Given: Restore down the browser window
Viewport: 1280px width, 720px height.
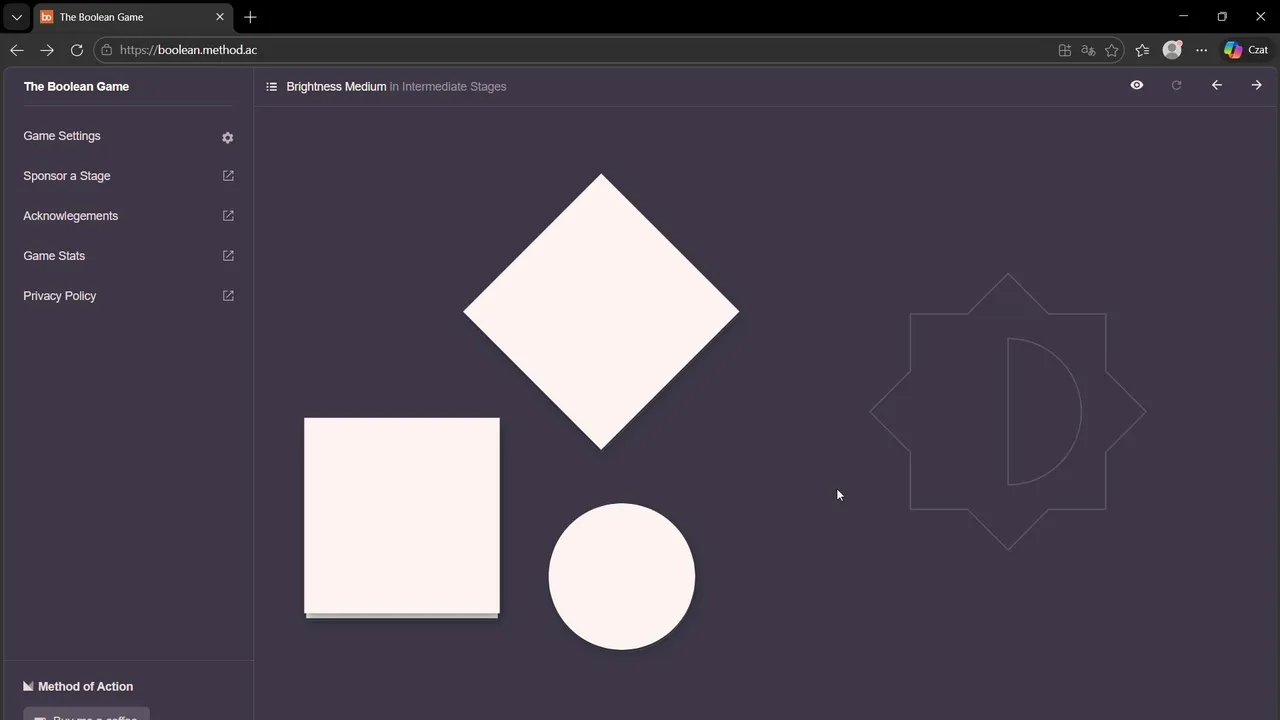Looking at the screenshot, I should click(x=1222, y=17).
